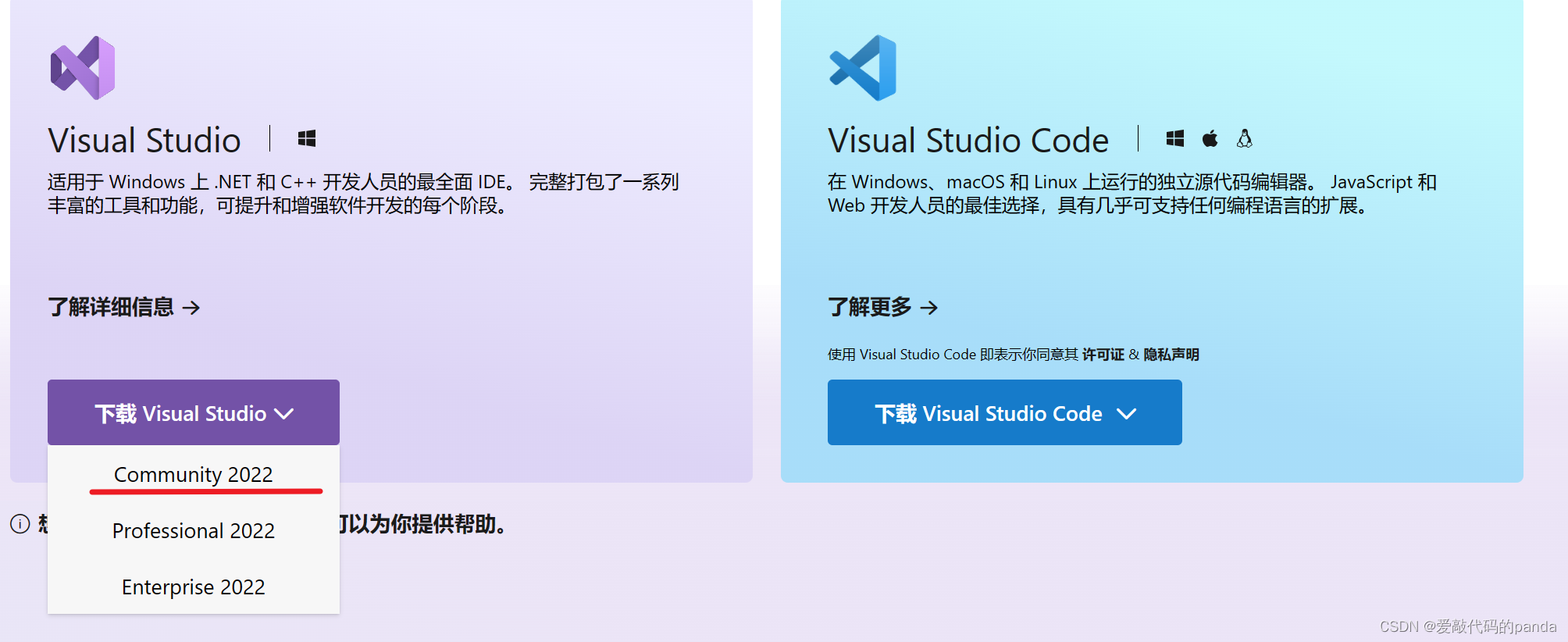Open the 许可证 license link
The height and width of the screenshot is (642, 1568).
1103,355
